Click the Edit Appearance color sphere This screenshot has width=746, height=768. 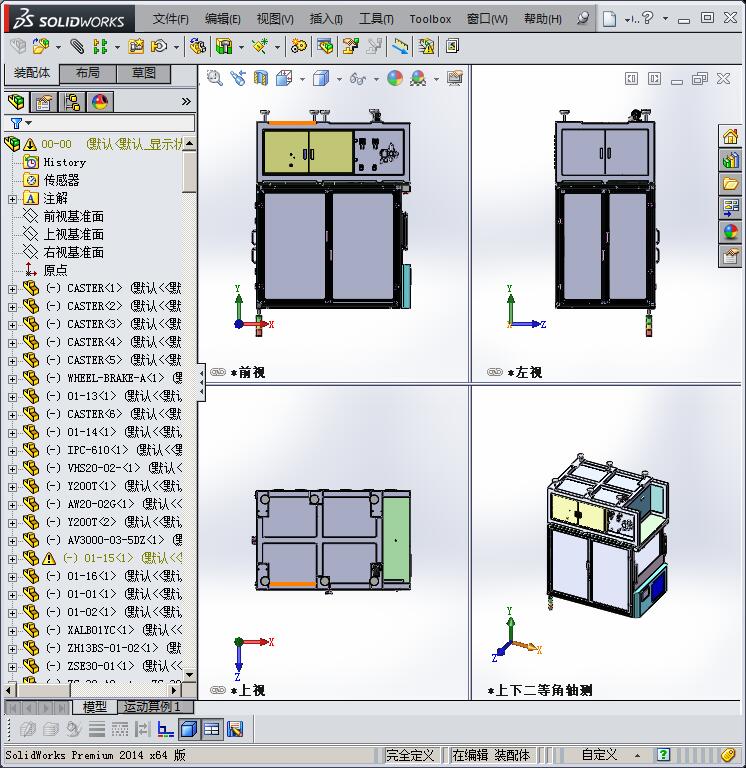click(395, 78)
